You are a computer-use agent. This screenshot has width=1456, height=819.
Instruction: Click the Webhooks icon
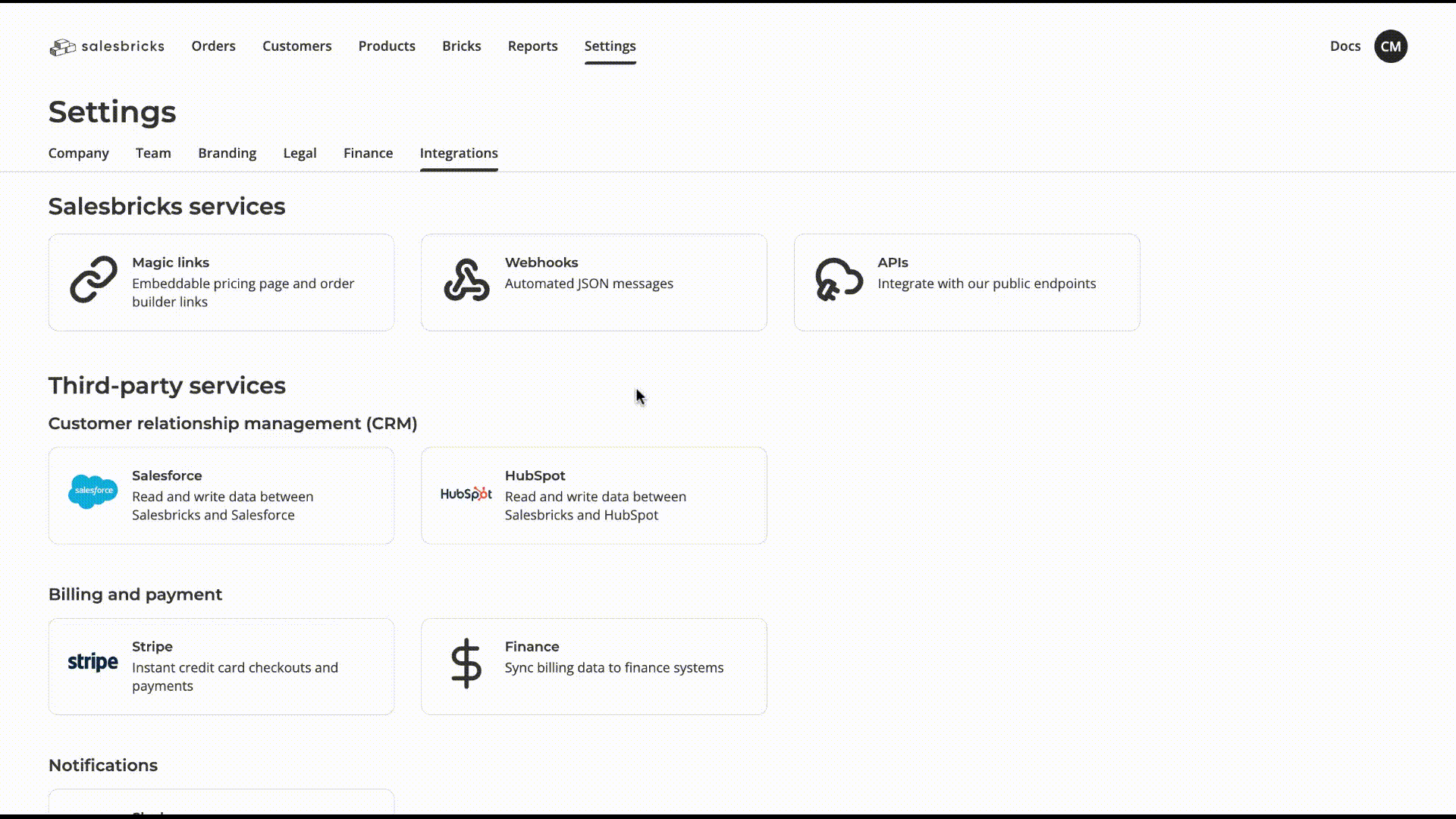(466, 280)
